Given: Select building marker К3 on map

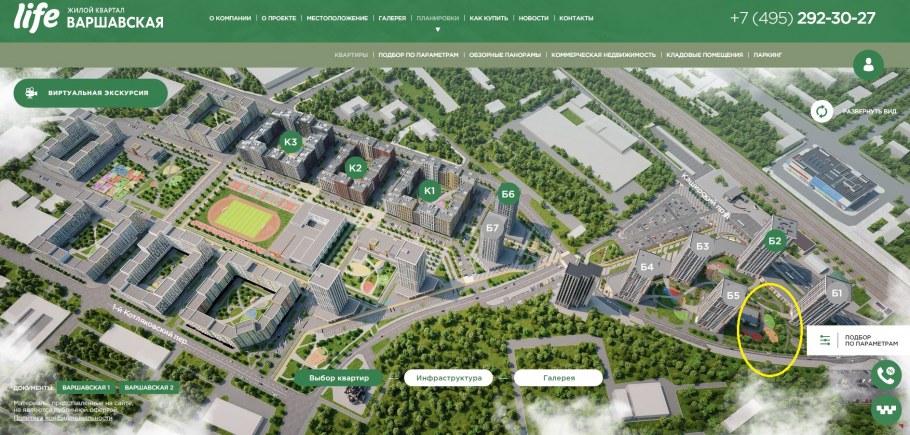Looking at the screenshot, I should pos(291,141).
